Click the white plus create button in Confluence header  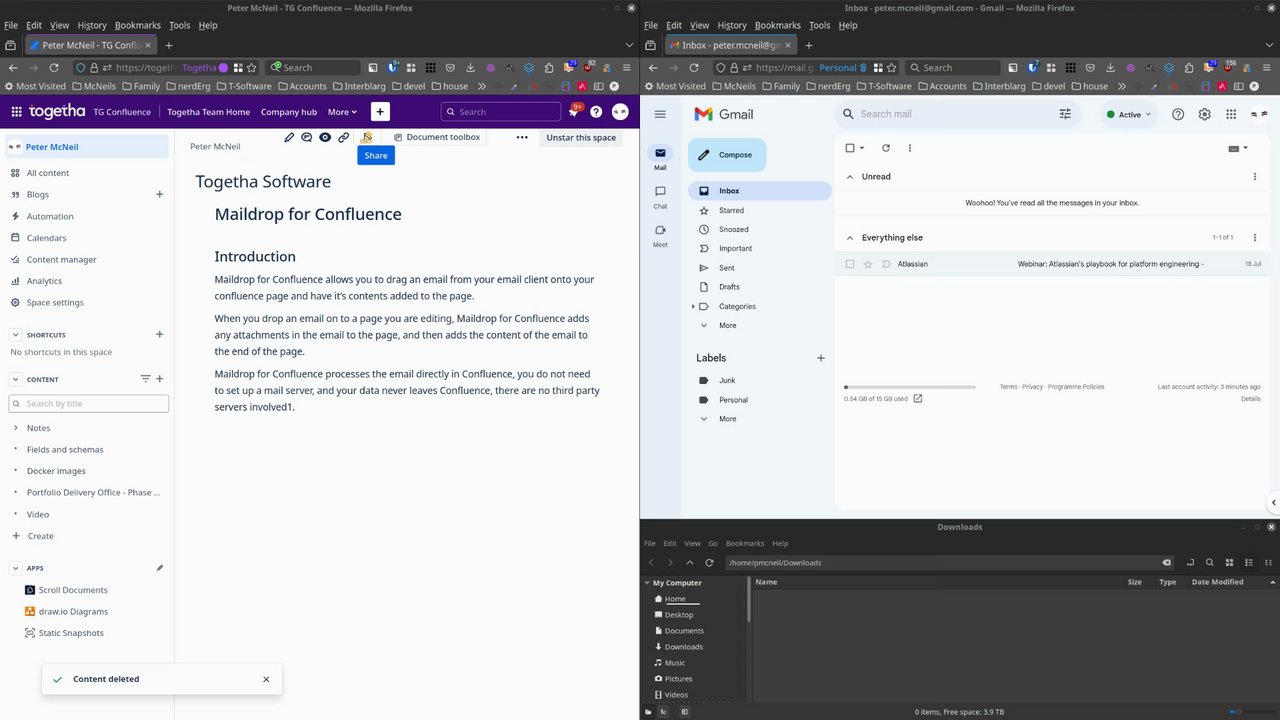point(380,112)
